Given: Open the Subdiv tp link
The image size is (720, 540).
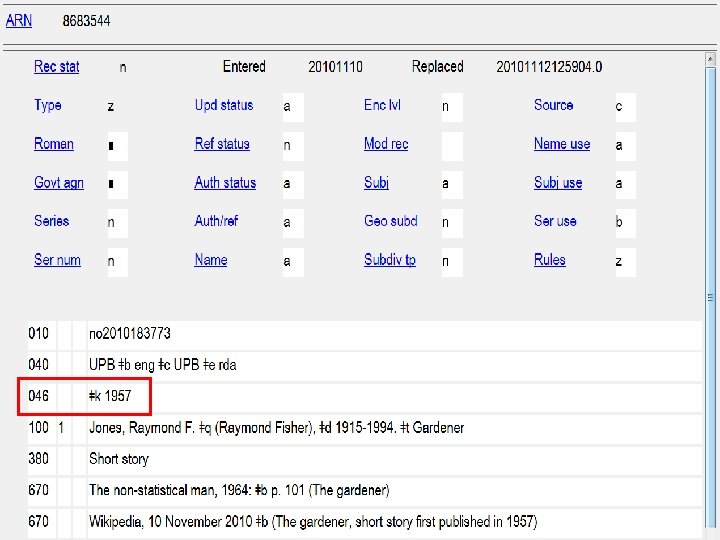Looking at the screenshot, I should [x=390, y=260].
